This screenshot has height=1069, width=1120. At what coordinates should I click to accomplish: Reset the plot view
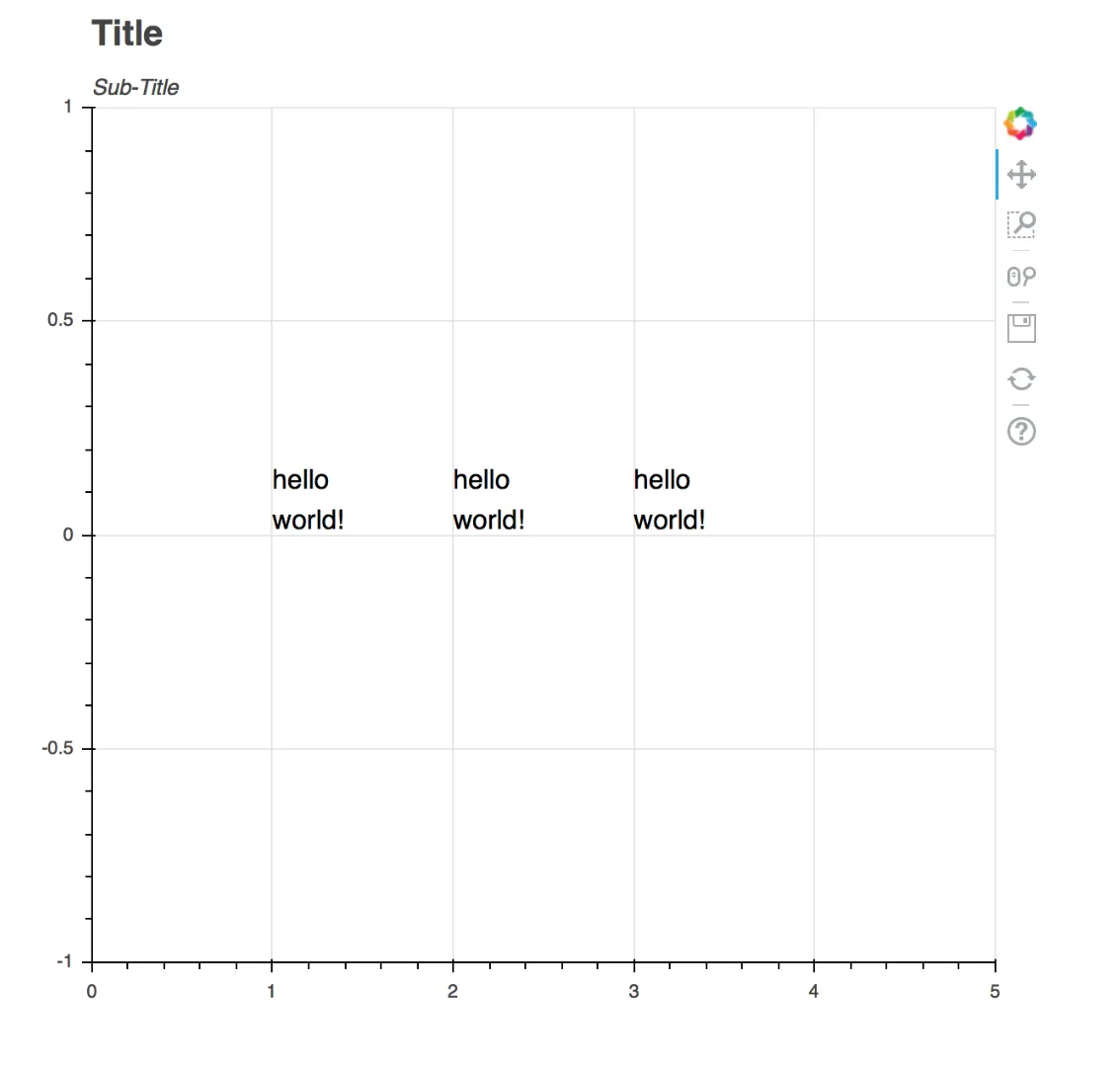click(x=1020, y=378)
